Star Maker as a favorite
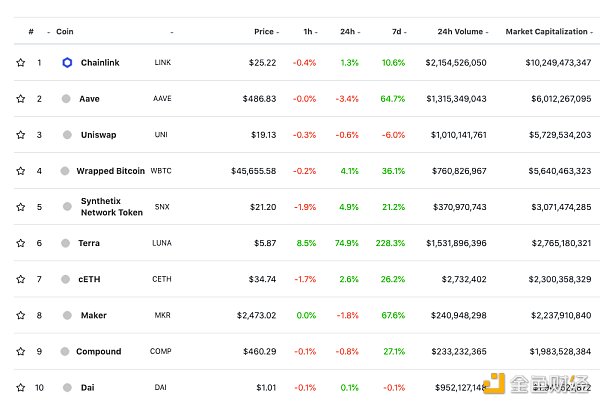The image size is (600, 405). point(21,315)
